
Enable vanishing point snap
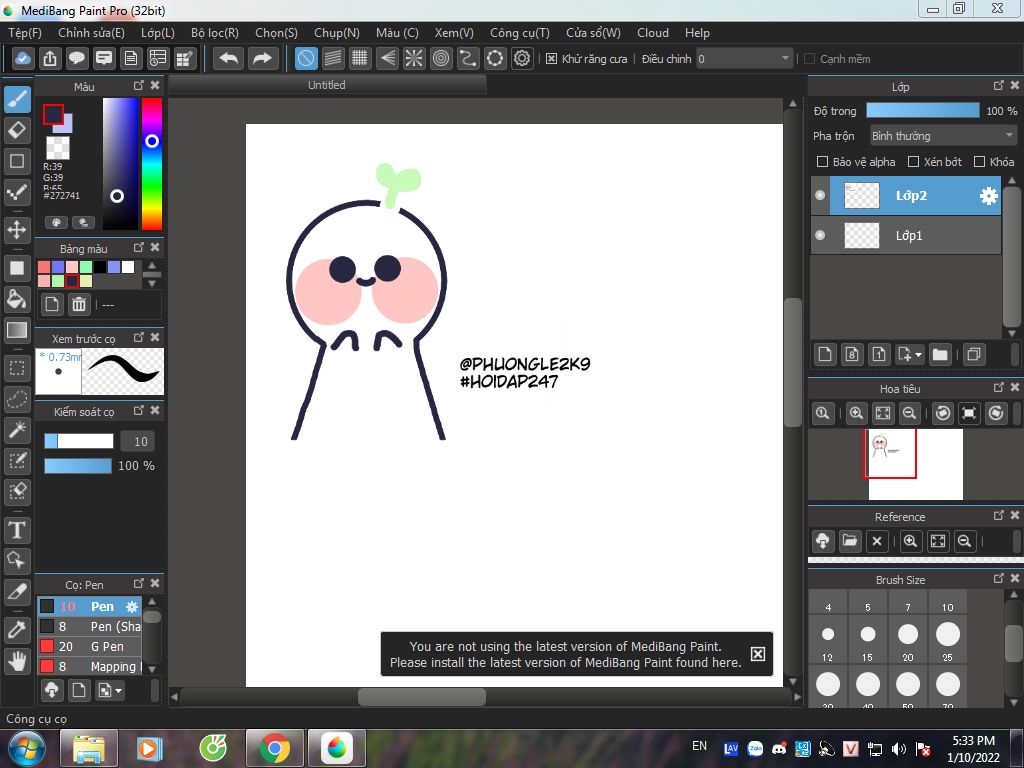coord(387,59)
